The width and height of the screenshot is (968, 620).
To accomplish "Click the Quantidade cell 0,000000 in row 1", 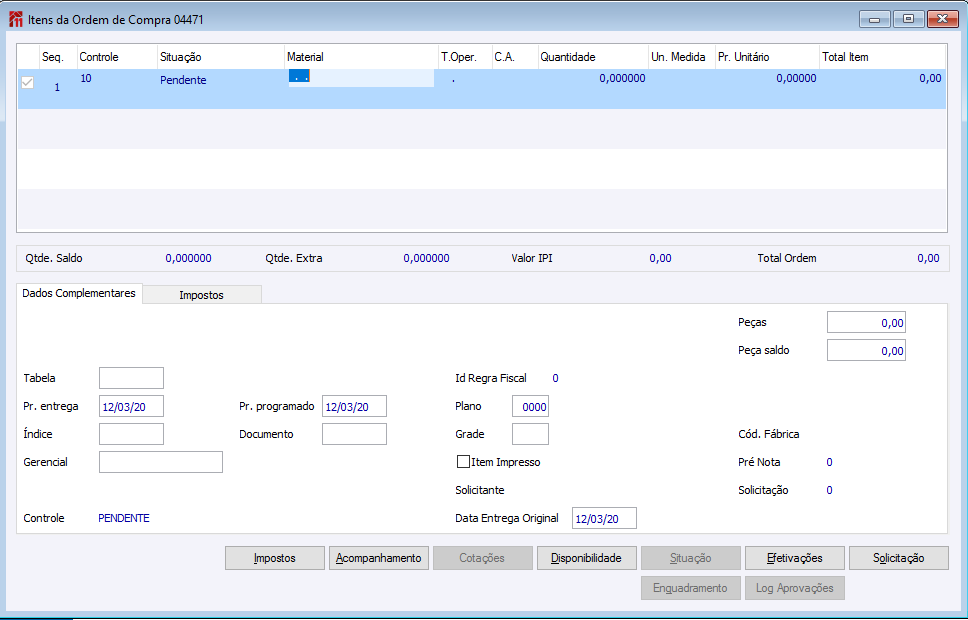I will (622, 78).
